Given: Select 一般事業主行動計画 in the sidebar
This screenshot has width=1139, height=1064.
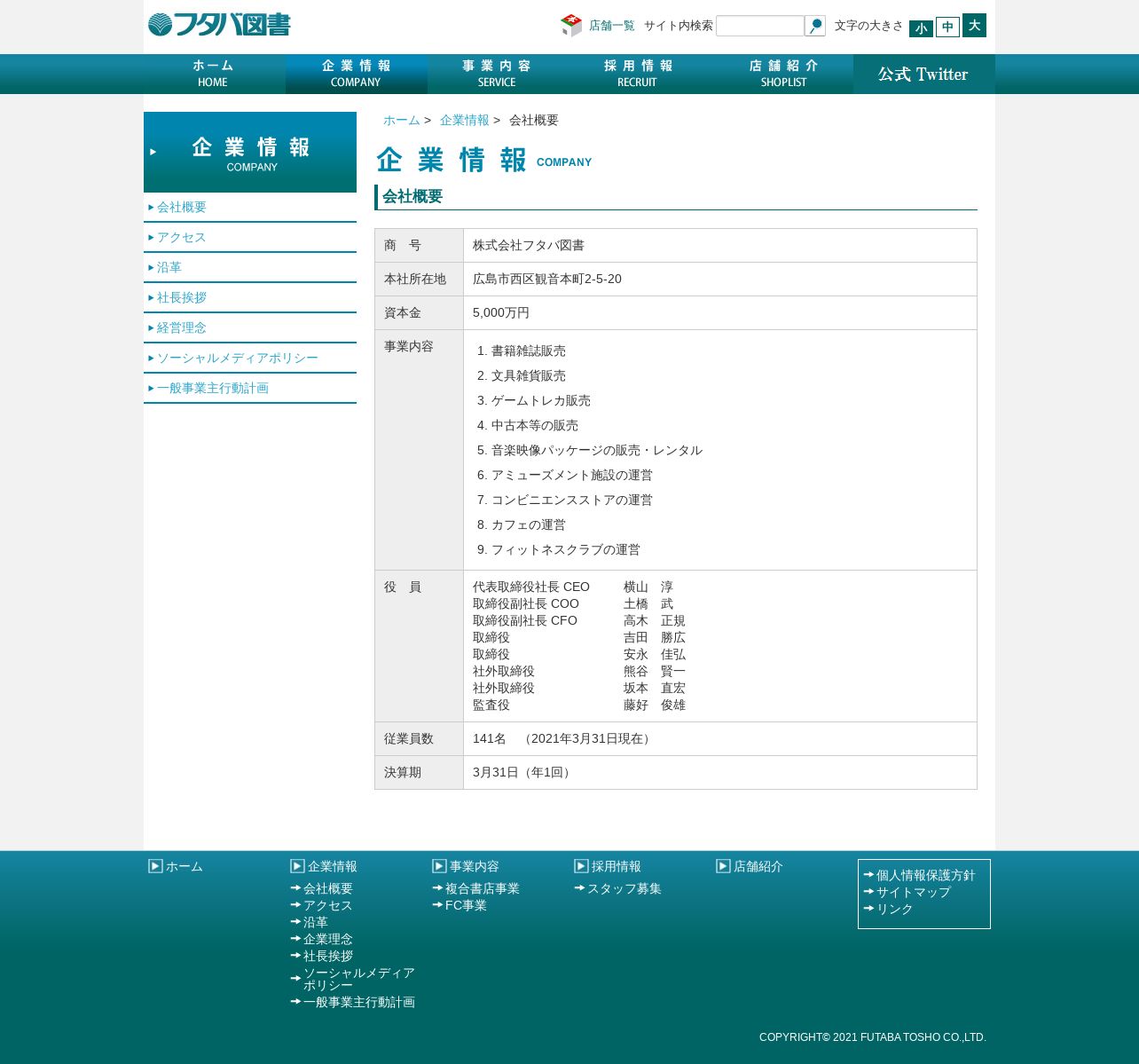Looking at the screenshot, I should [250, 388].
